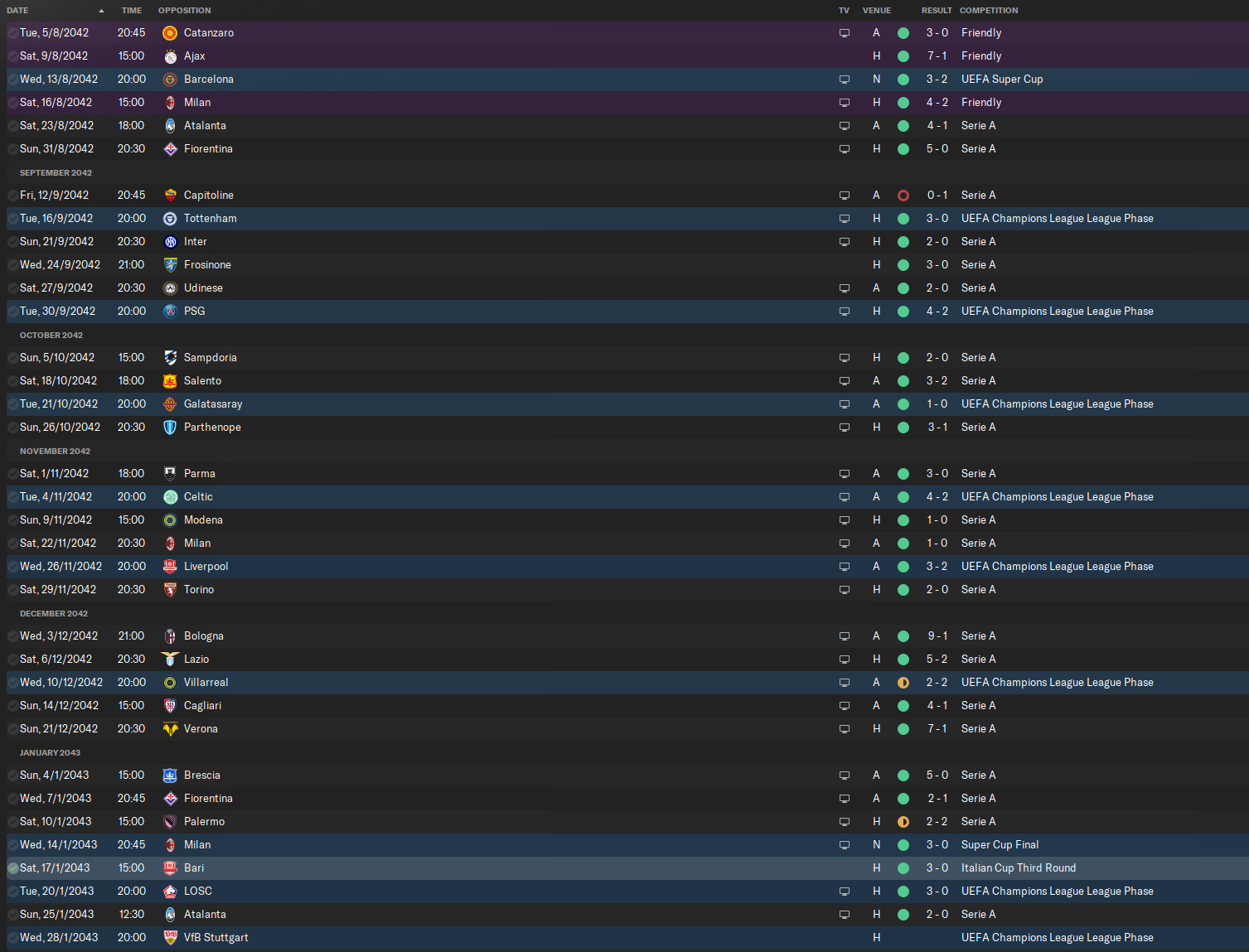Click the red loss indicator for Capitoline
The image size is (1249, 952).
coord(903,196)
